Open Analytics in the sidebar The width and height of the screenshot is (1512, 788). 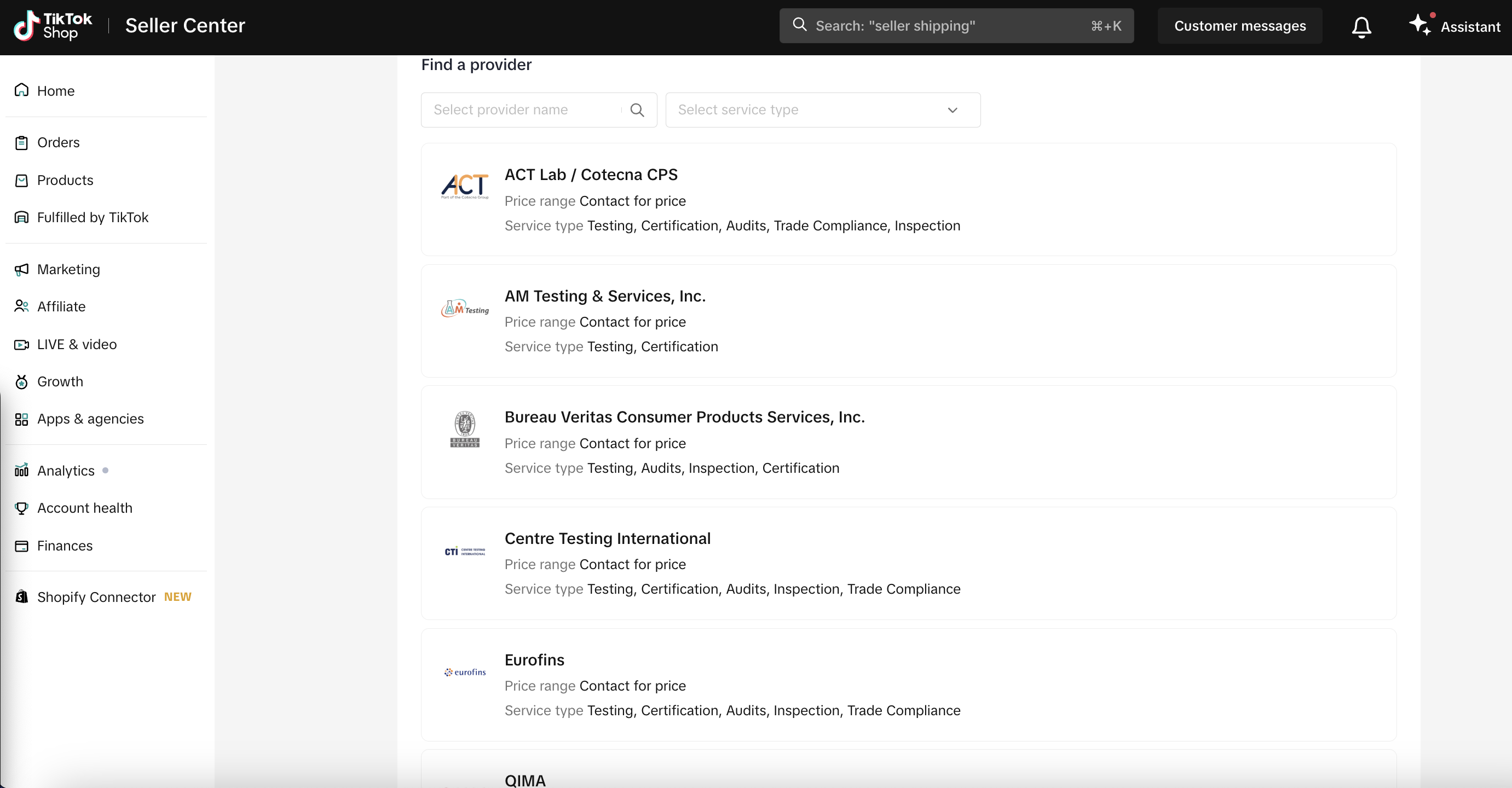66,471
